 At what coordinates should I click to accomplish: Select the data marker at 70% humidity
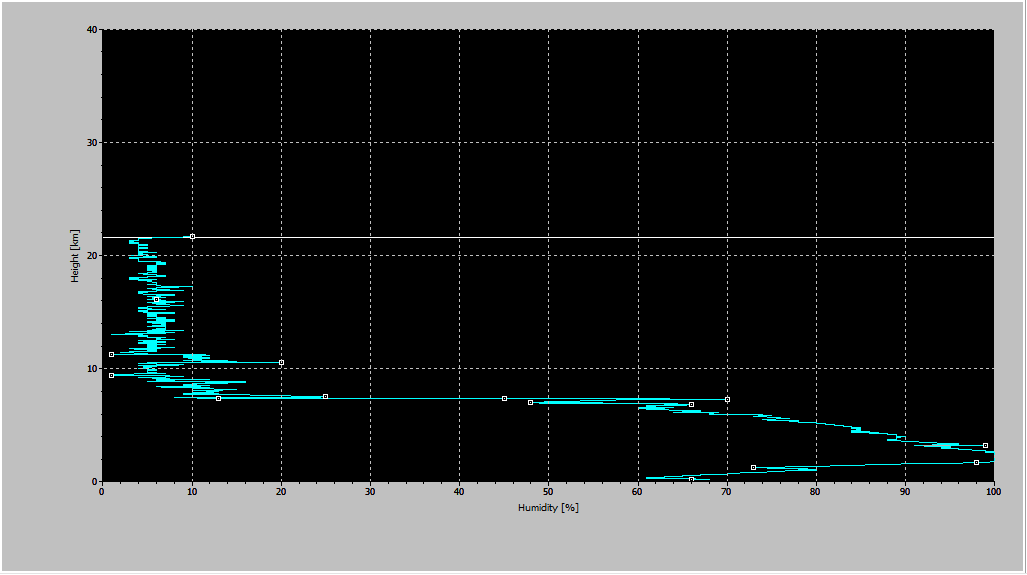(x=727, y=399)
